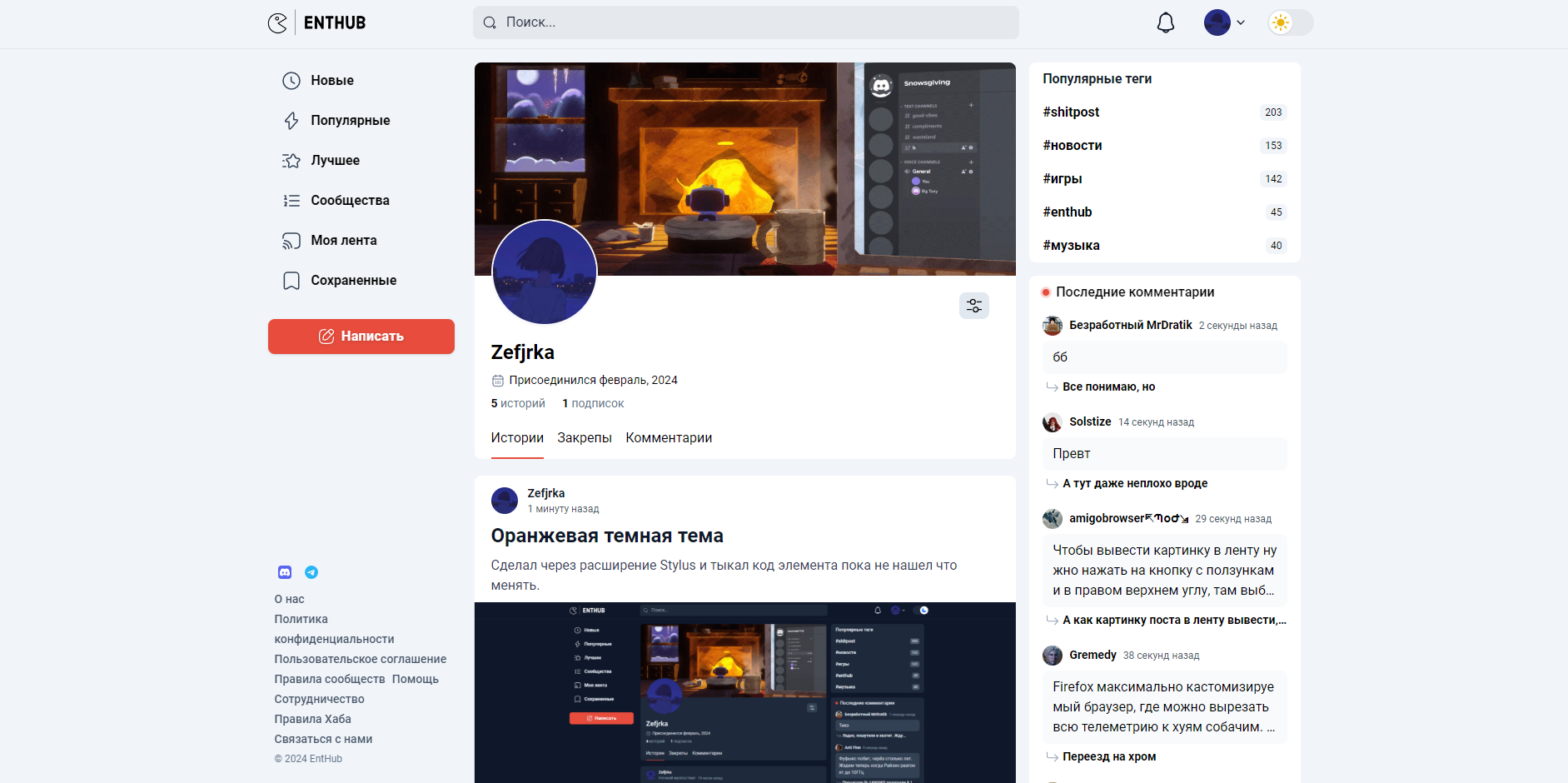
Task: Click Solstize commenter avatar
Action: click(1053, 422)
